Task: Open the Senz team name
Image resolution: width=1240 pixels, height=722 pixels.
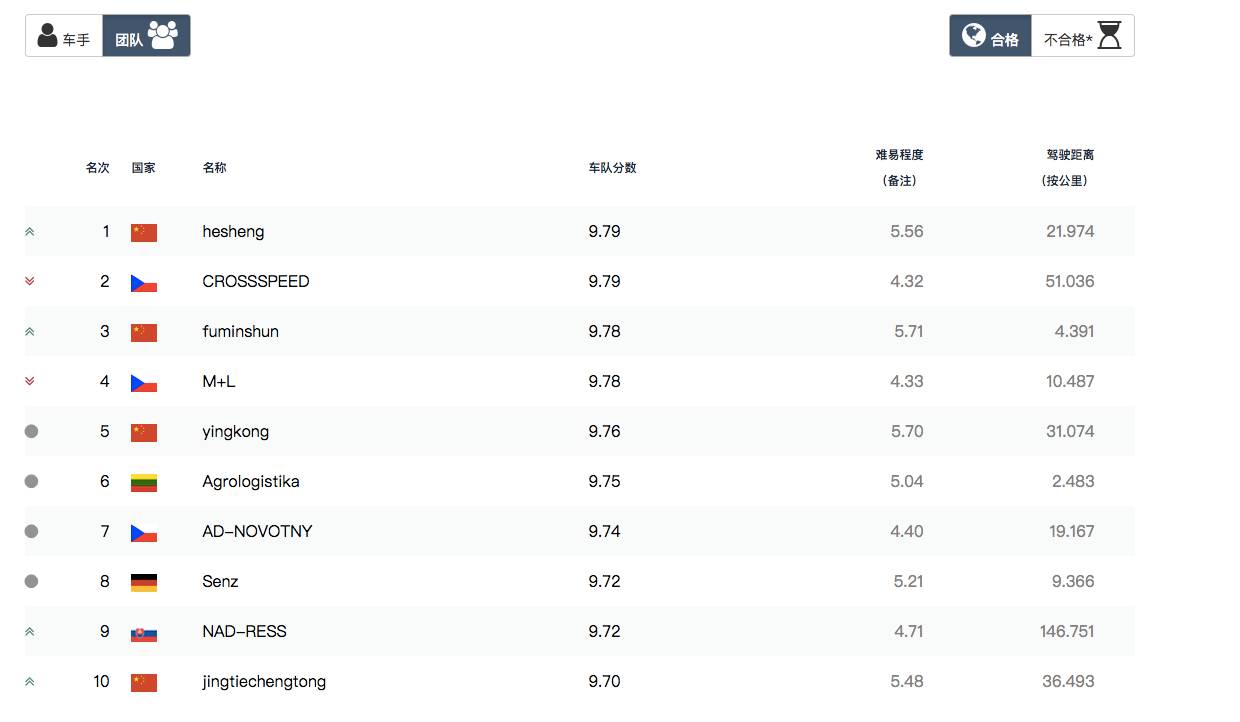Action: point(220,581)
